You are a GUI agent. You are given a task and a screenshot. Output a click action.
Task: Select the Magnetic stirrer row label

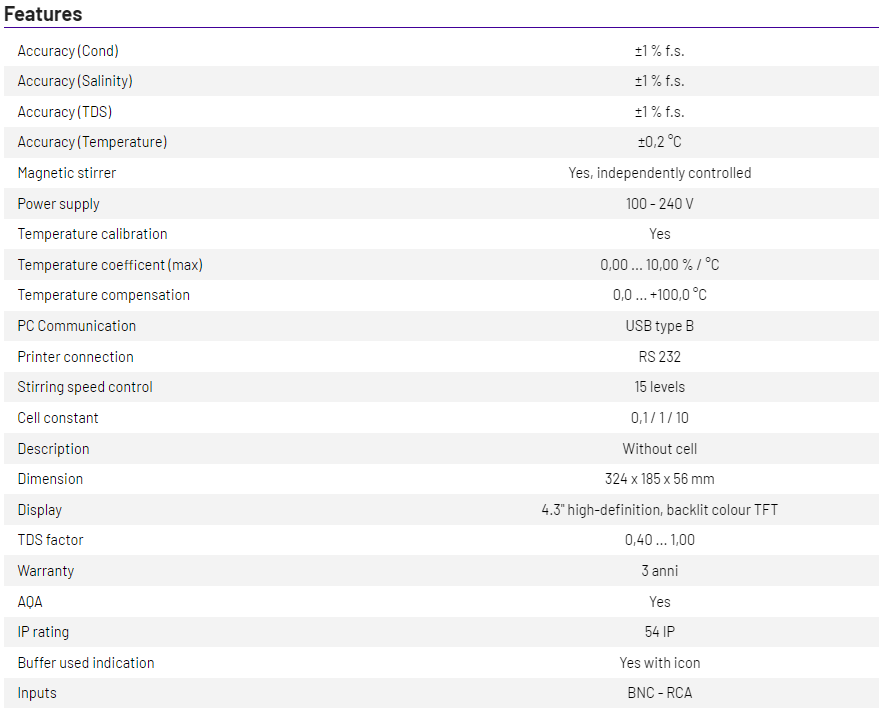pyautogui.click(x=67, y=173)
